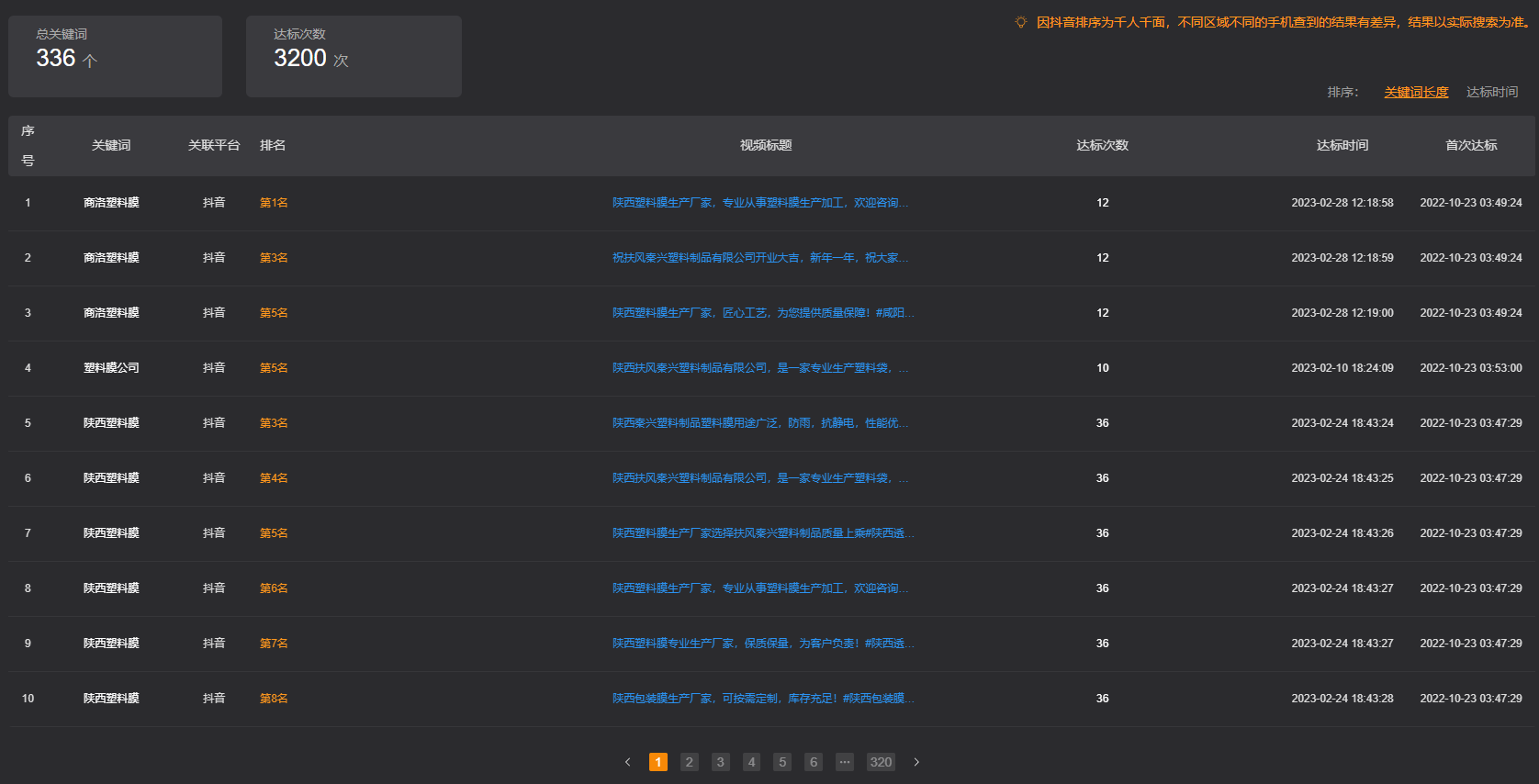The image size is (1539, 784).
Task: Navigate to page 6
Action: click(x=814, y=762)
